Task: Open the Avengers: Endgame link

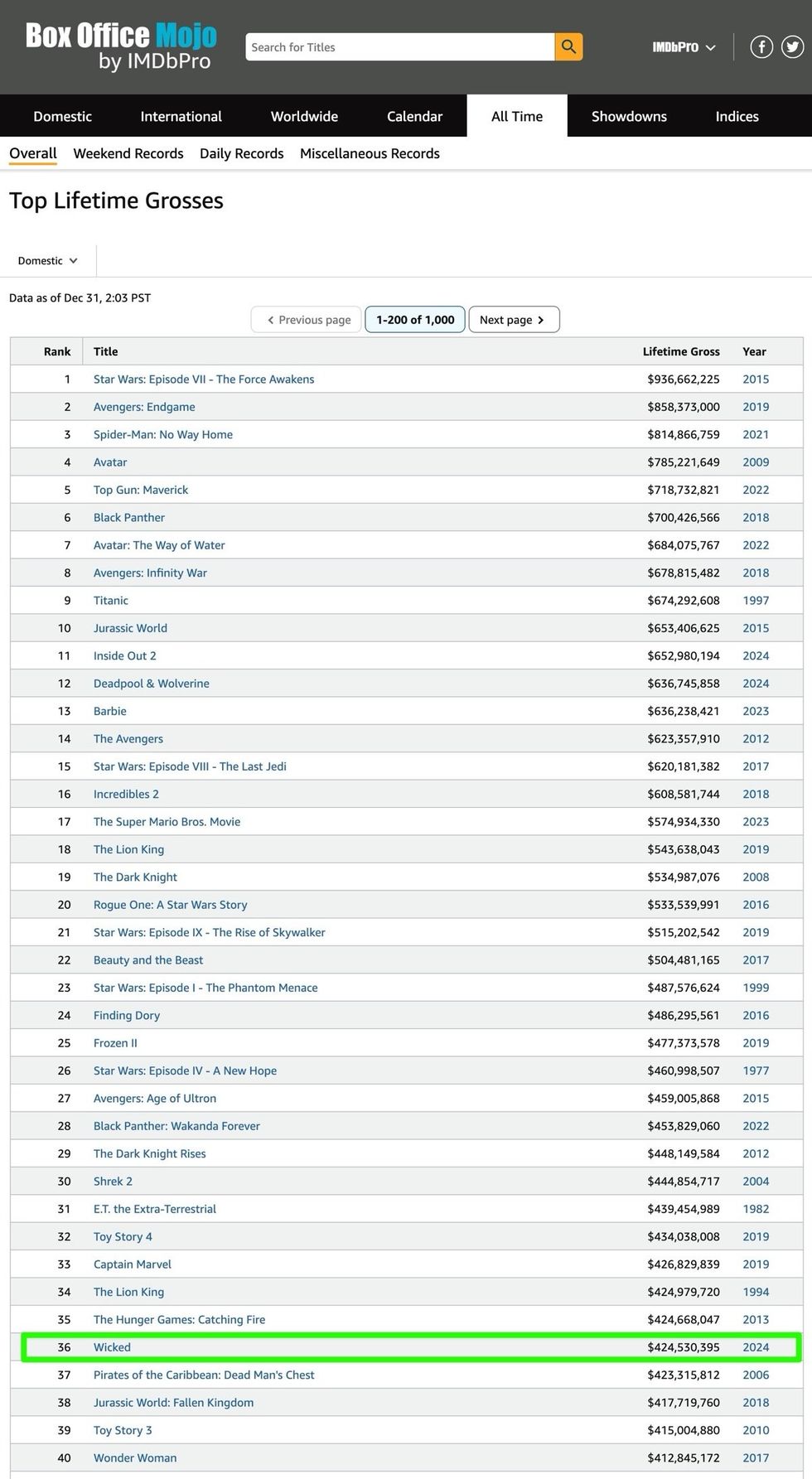Action: (143, 407)
